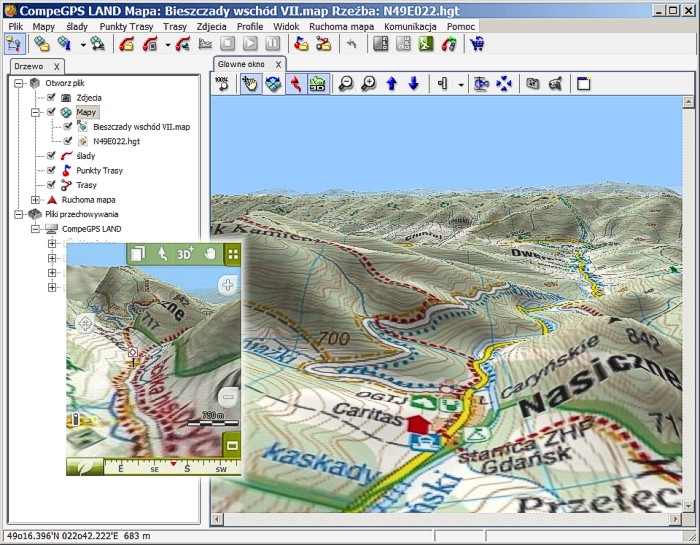Click the new window icon in map toolbar

(583, 83)
